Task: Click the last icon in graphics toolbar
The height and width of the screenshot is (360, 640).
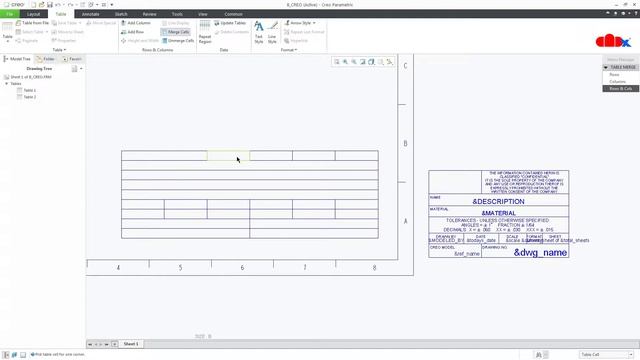Action: [x=390, y=62]
